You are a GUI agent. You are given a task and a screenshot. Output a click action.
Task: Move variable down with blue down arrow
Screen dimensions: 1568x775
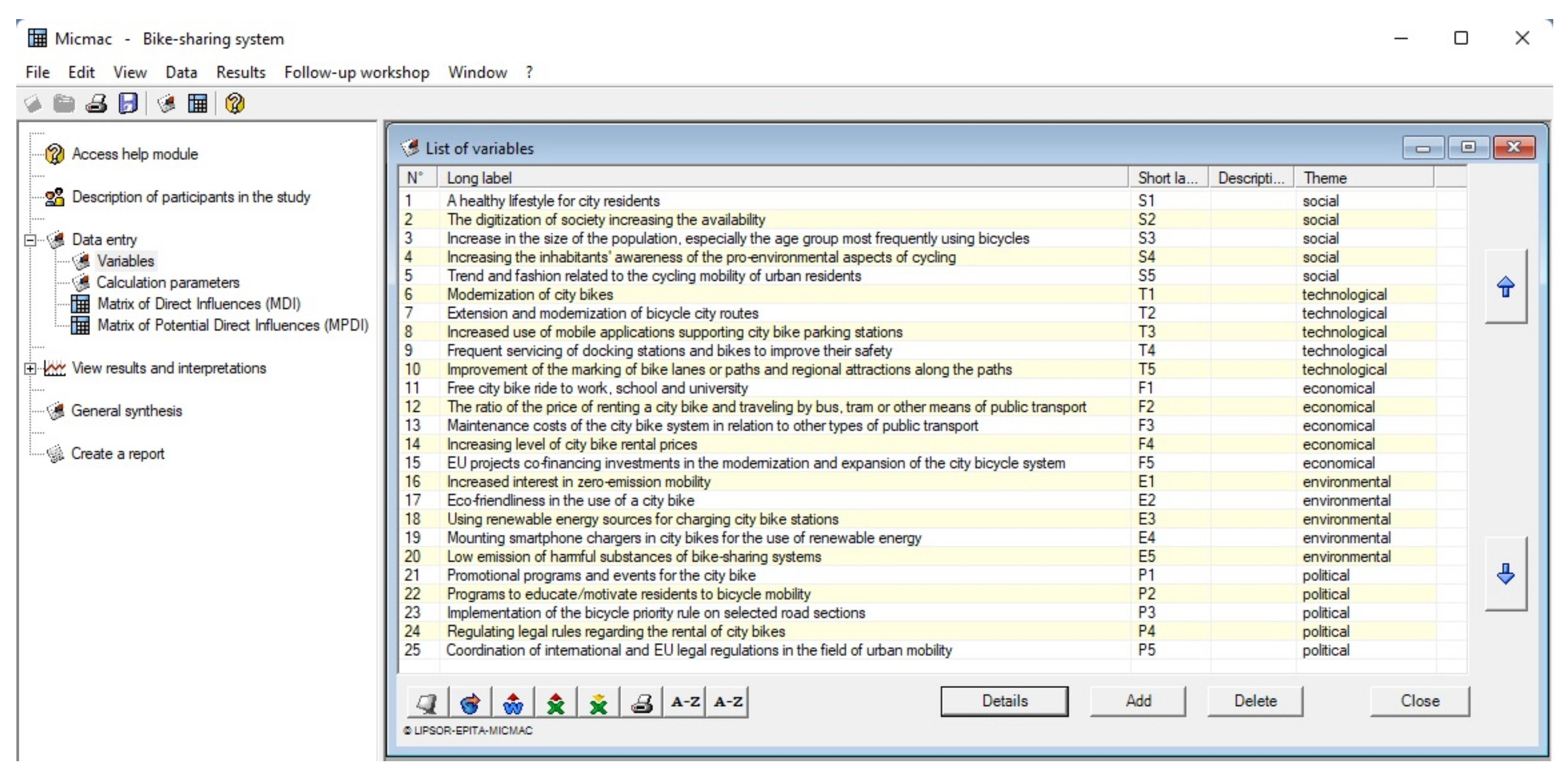point(1505,573)
